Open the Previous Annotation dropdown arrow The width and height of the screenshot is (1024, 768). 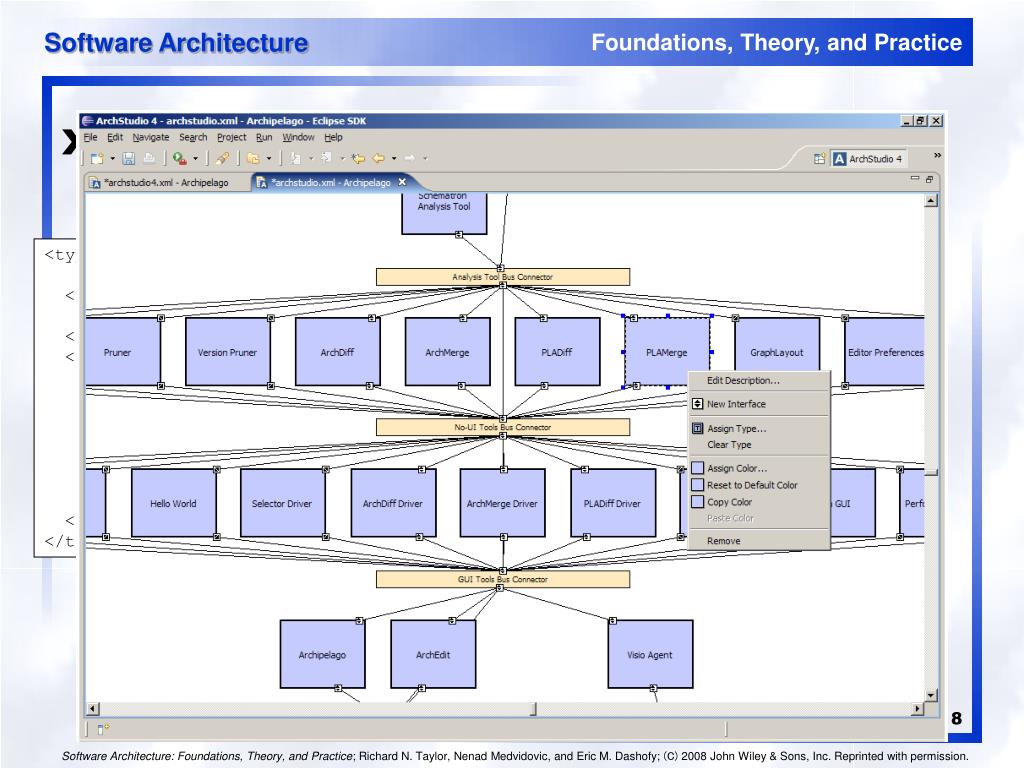pyautogui.click(x=342, y=158)
